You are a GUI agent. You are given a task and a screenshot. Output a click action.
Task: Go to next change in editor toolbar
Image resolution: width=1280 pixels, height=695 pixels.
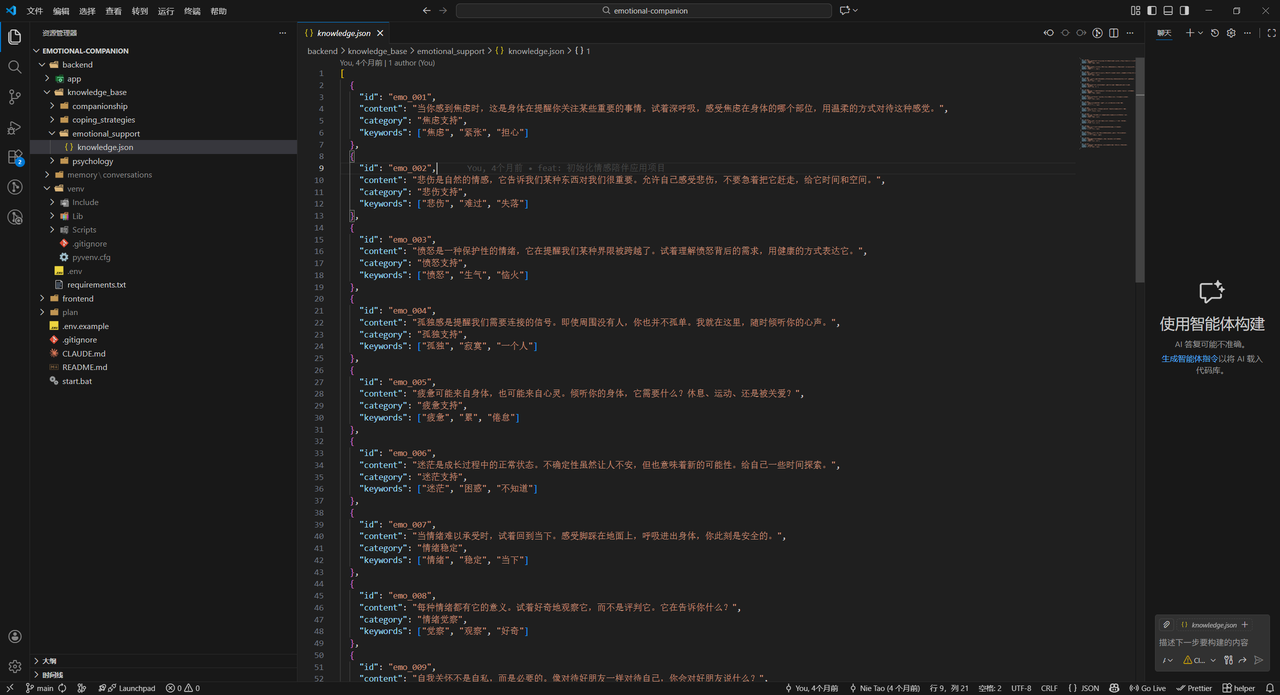click(x=1081, y=33)
